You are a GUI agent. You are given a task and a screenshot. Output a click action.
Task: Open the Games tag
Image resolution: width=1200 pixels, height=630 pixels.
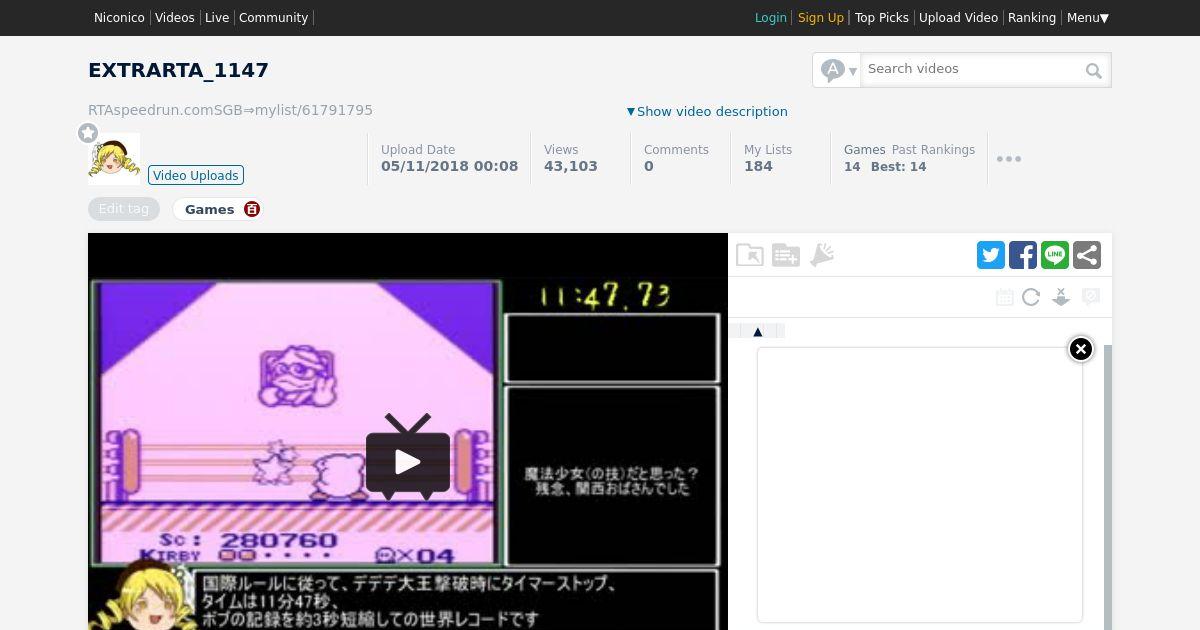tap(210, 209)
